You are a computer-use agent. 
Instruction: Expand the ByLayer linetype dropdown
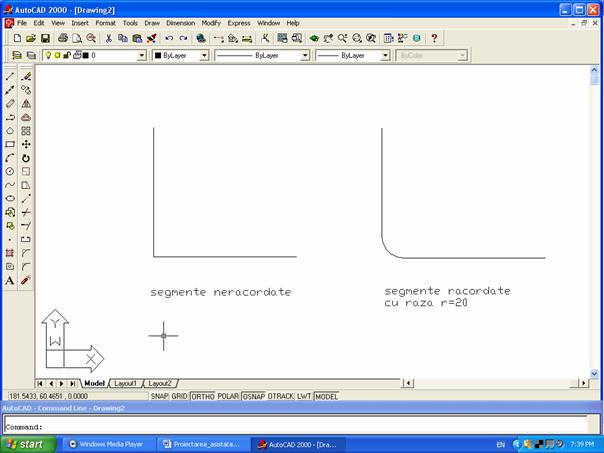coord(305,56)
